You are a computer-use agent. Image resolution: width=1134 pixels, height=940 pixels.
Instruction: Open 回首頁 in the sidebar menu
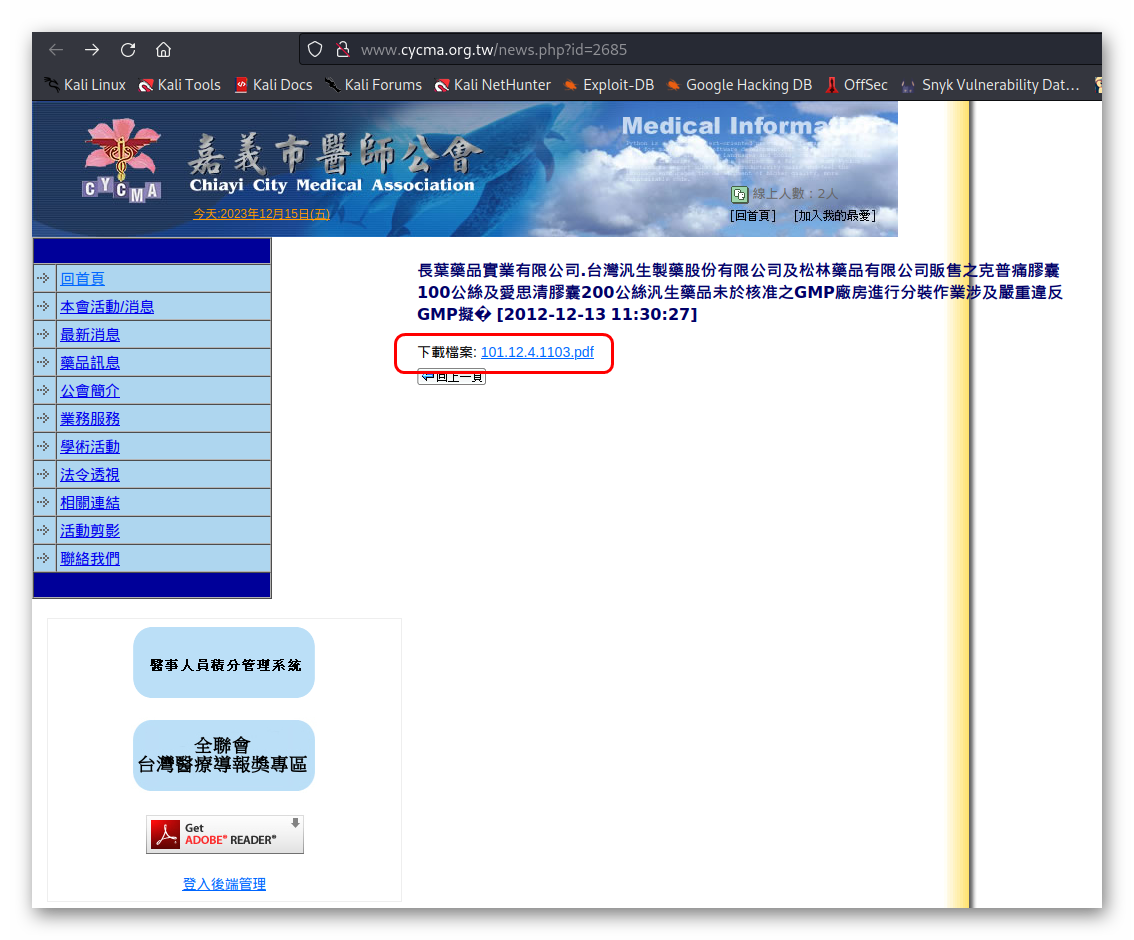82,279
